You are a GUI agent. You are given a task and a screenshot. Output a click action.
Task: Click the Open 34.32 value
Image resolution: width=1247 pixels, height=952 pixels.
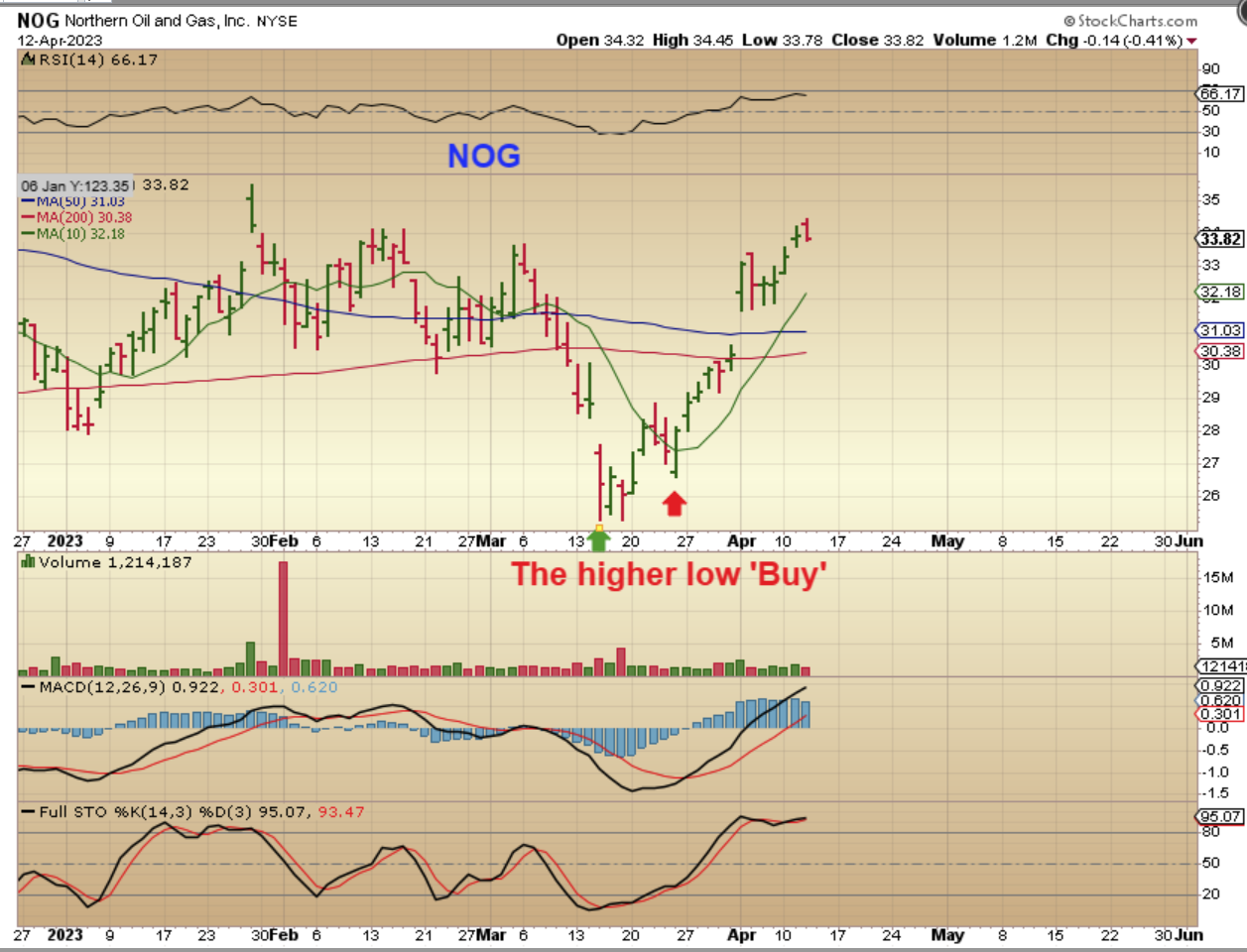pos(600,41)
